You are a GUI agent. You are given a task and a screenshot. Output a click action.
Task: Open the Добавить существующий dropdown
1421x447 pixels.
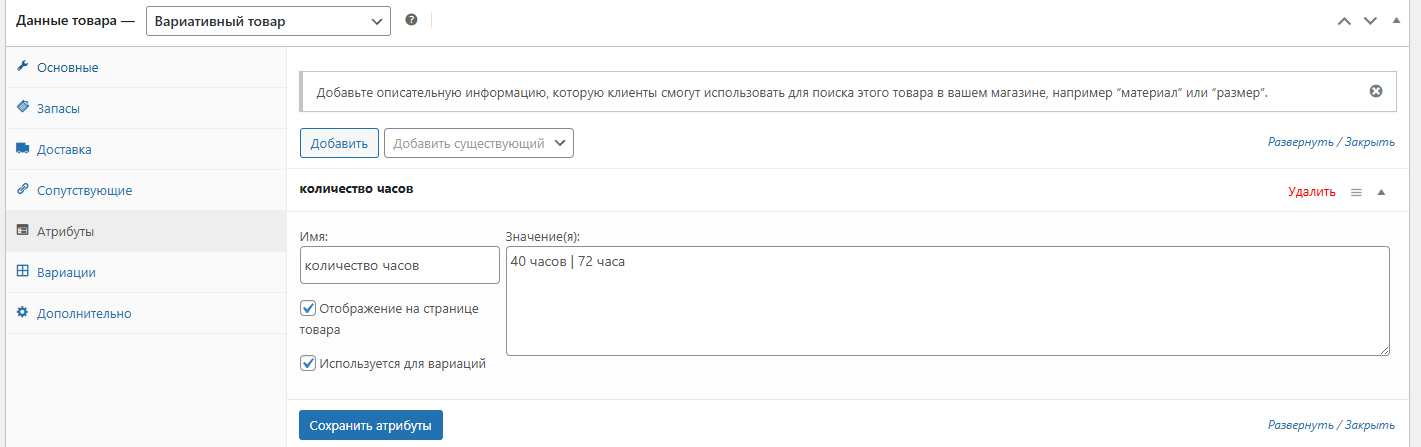[x=478, y=143]
